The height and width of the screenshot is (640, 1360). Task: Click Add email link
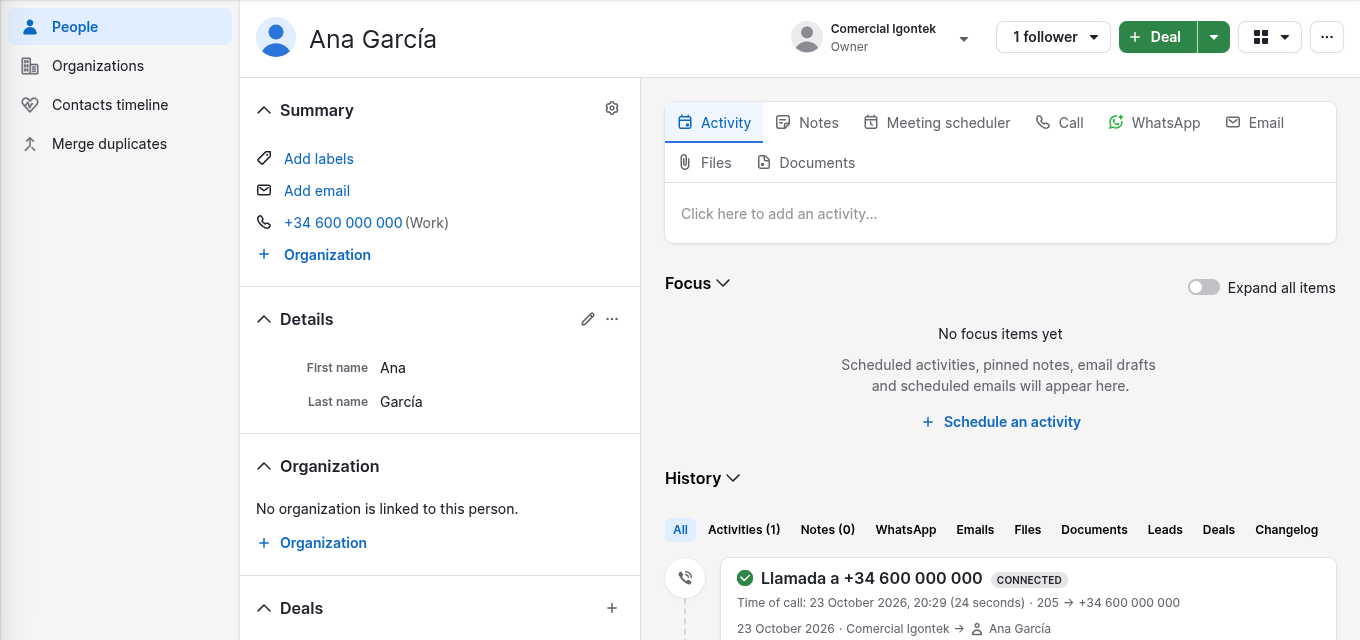[x=317, y=190]
